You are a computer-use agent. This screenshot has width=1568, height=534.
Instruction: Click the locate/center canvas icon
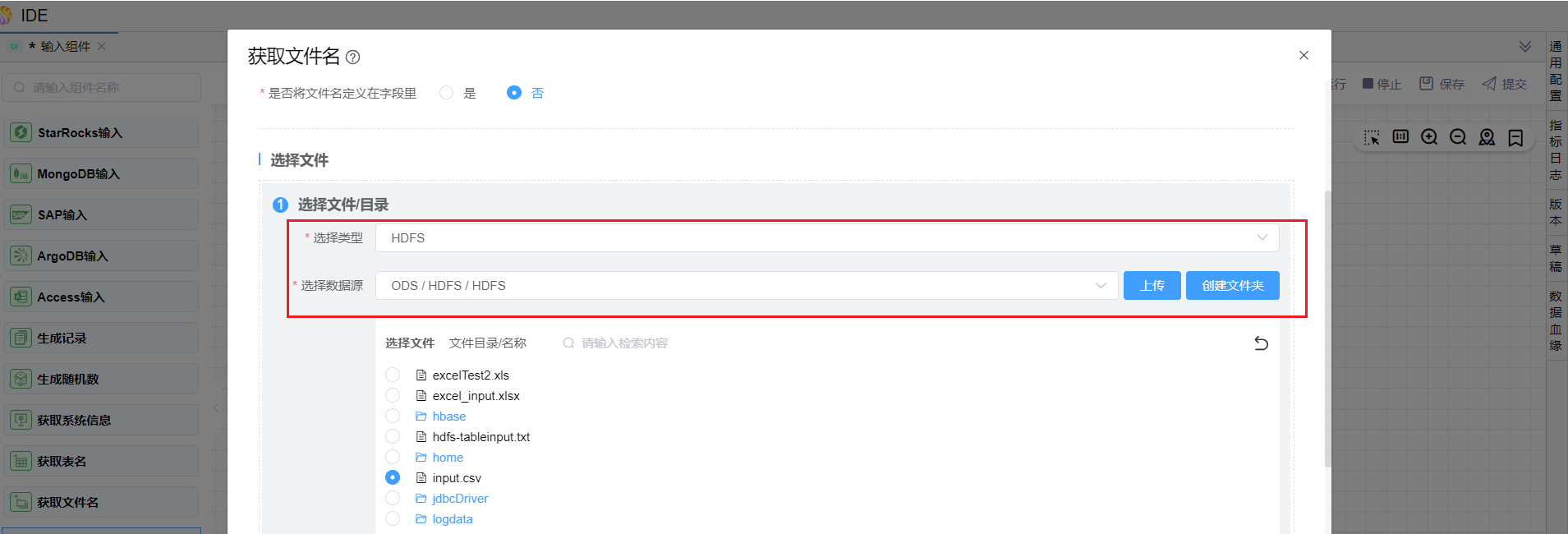point(1487,137)
